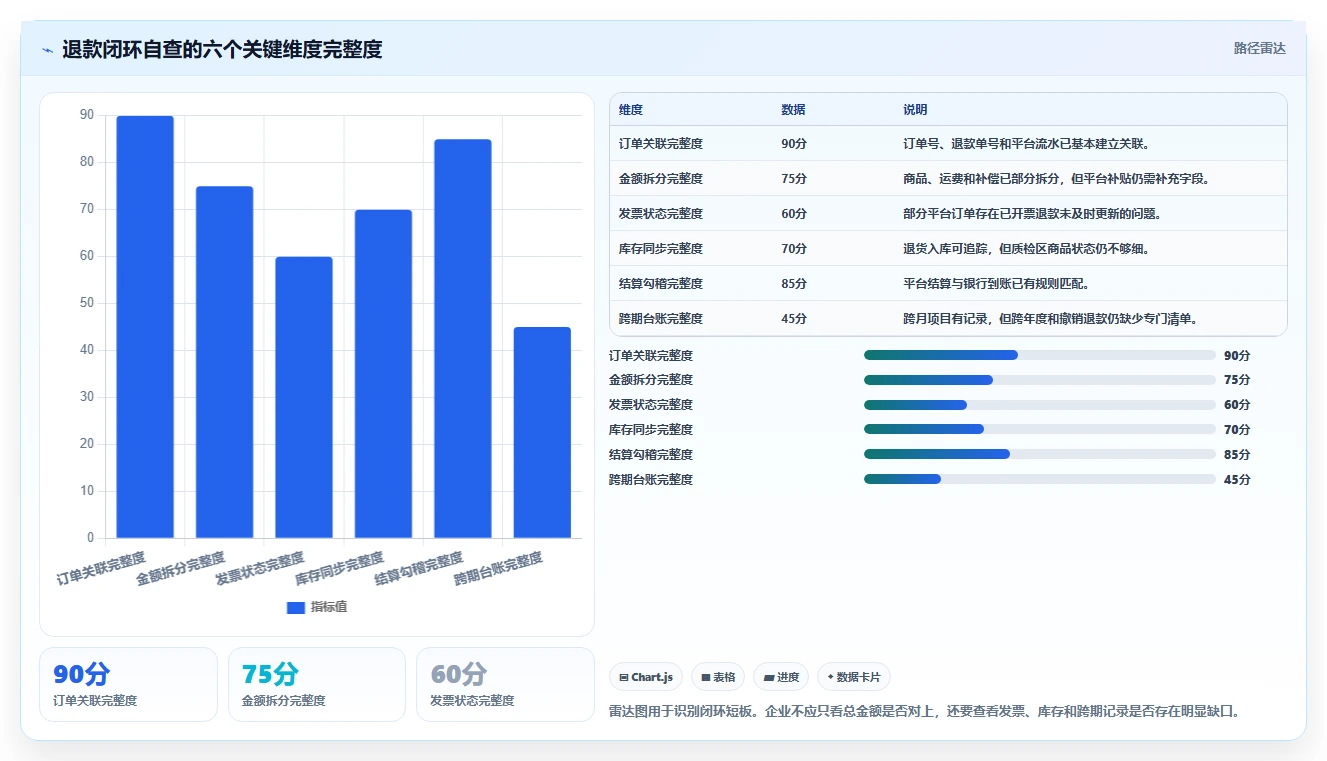Click the 维度 table column header
The height and width of the screenshot is (761, 1327).
point(631,110)
